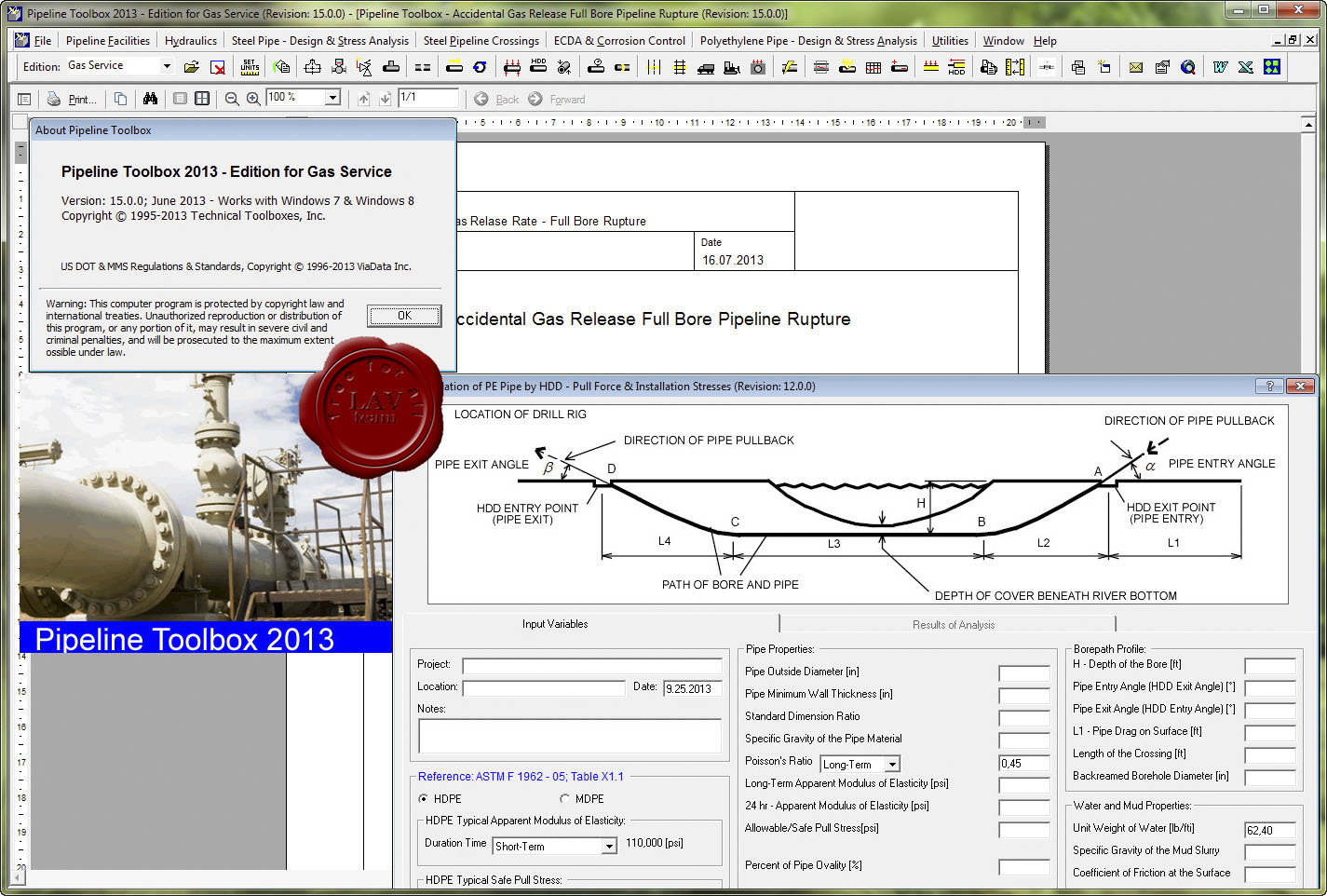Click the Excel export icon
This screenshot has height=896, width=1327.
coord(1245,67)
